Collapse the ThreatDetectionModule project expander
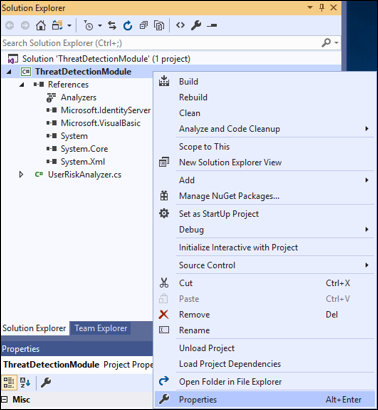The height and width of the screenshot is (410, 378). 9,72
